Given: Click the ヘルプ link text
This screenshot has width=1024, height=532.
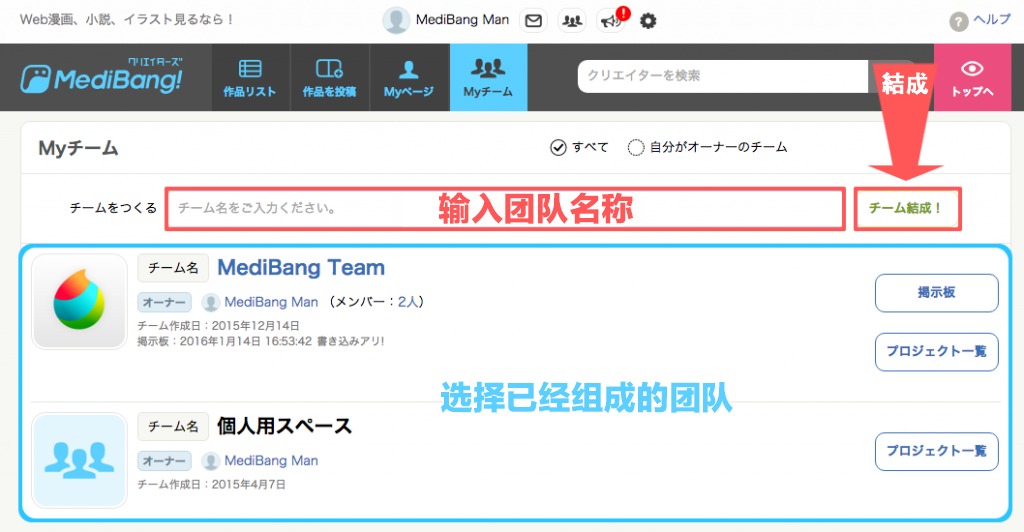Looking at the screenshot, I should 992,20.
